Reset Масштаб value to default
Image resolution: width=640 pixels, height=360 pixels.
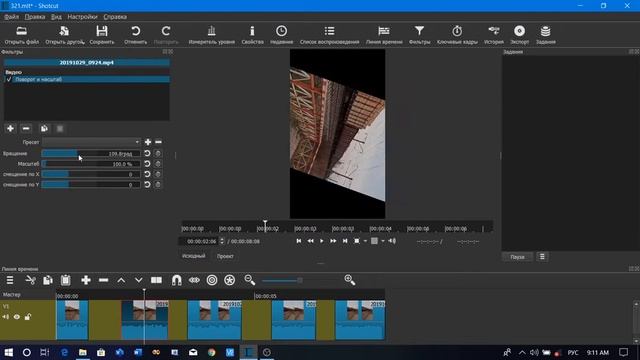[147, 164]
